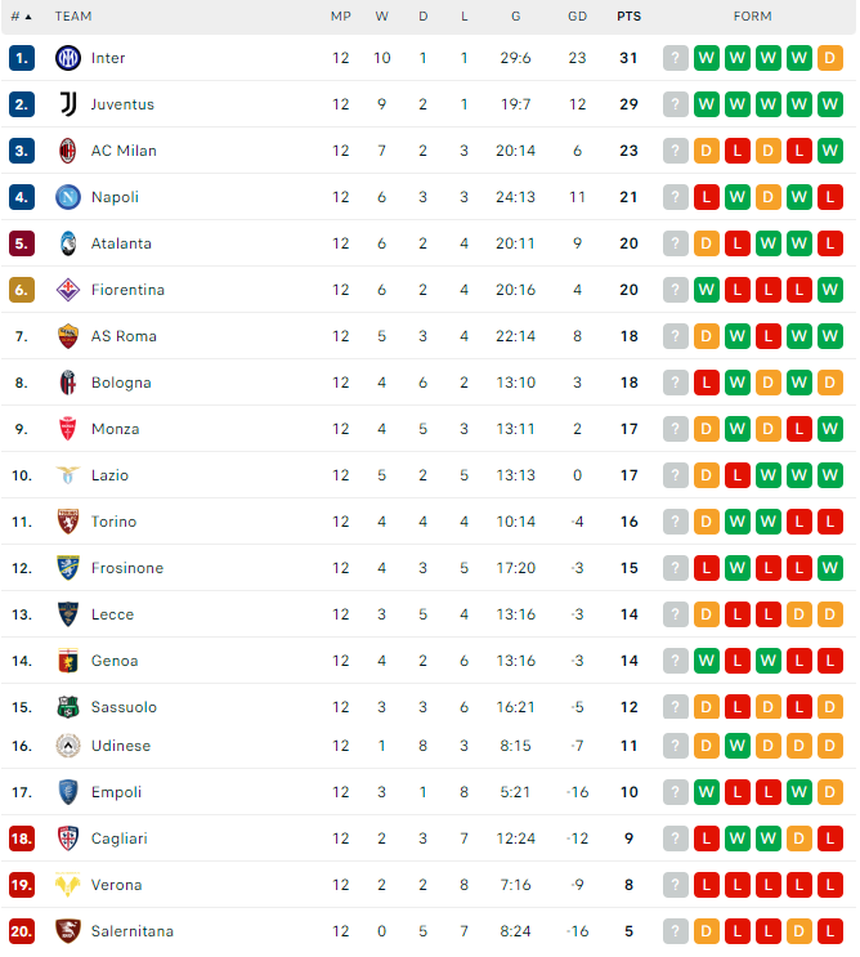
Task: Click the Torino bull logo
Action: [x=68, y=521]
